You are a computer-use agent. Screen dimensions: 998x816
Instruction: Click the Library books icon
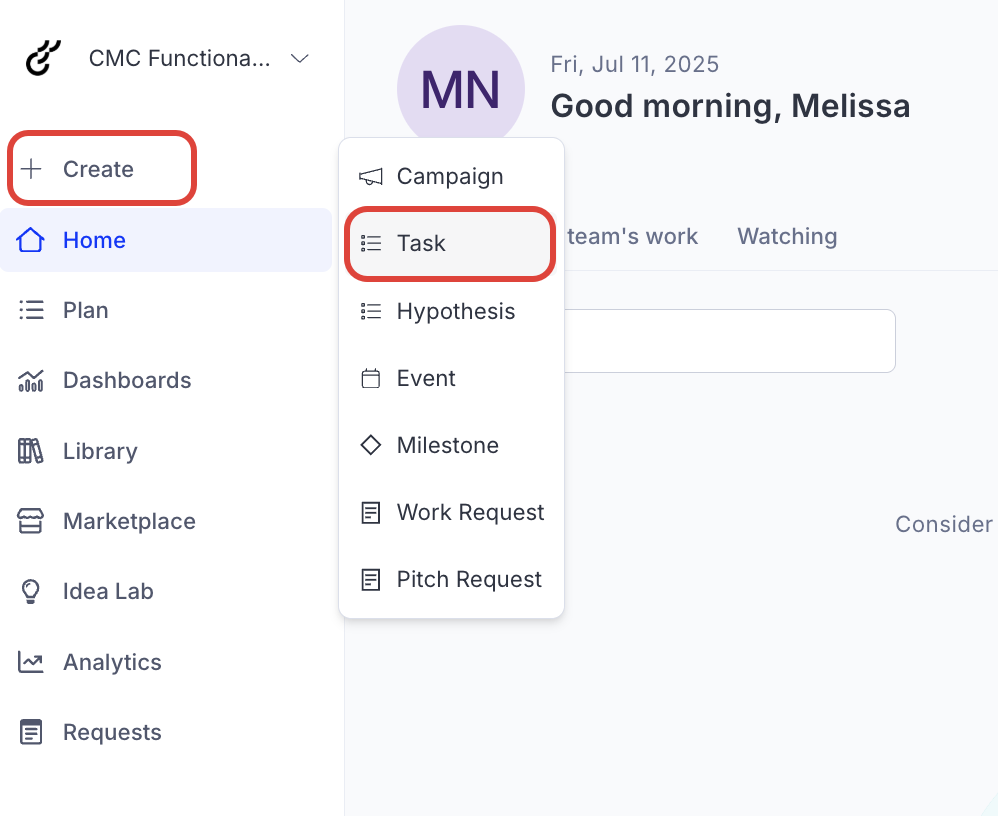pos(31,451)
